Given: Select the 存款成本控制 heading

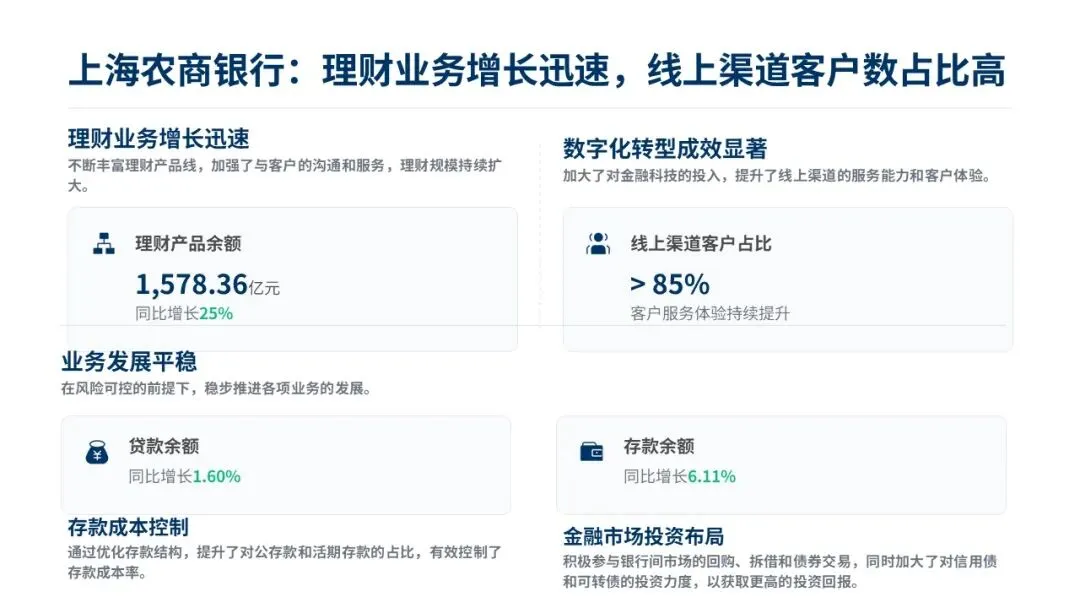Looking at the screenshot, I should (128, 527).
